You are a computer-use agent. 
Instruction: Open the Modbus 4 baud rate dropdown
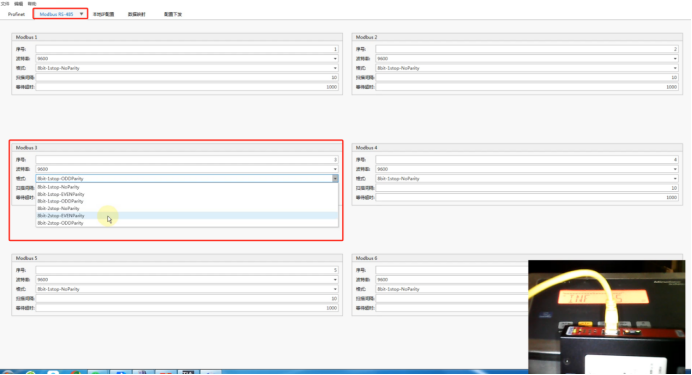tap(527, 169)
